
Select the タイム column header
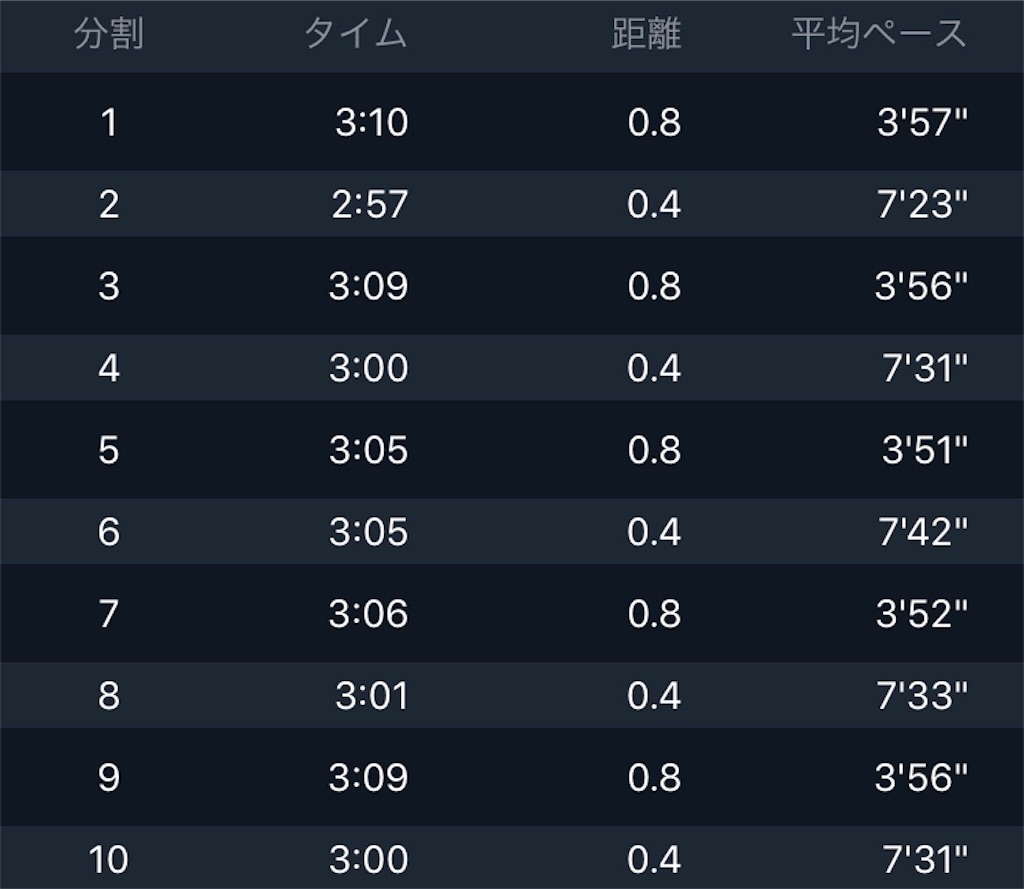[x=356, y=34]
